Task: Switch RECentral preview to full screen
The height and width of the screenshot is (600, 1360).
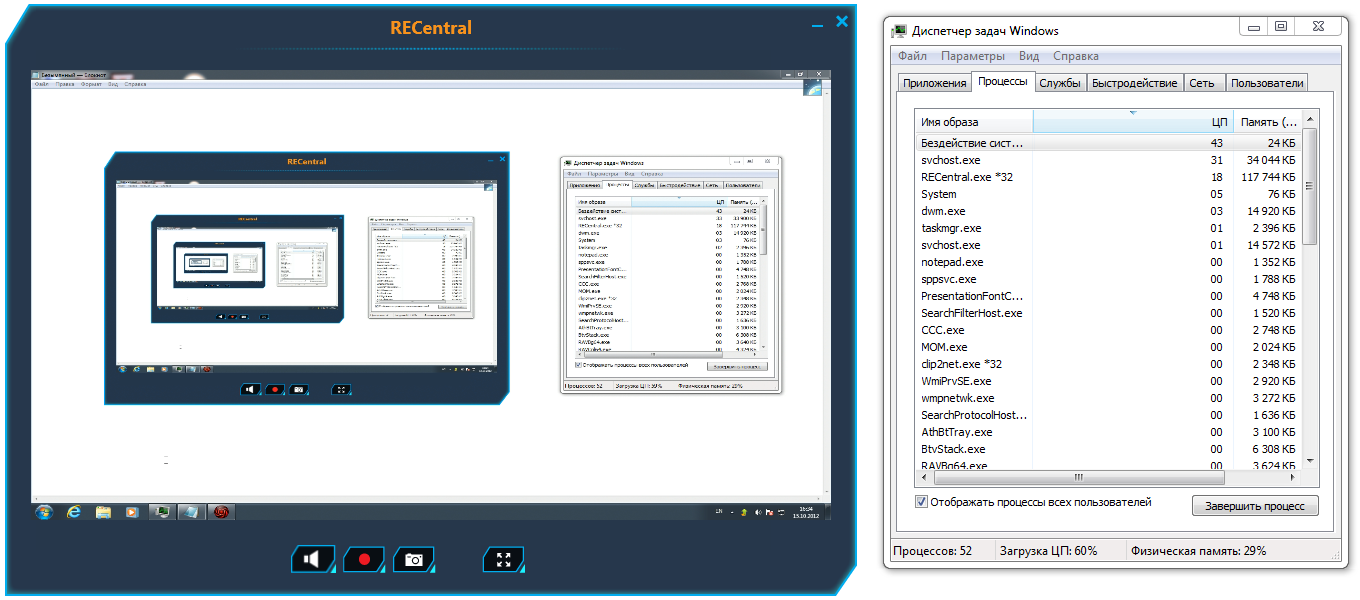Action: [x=504, y=559]
